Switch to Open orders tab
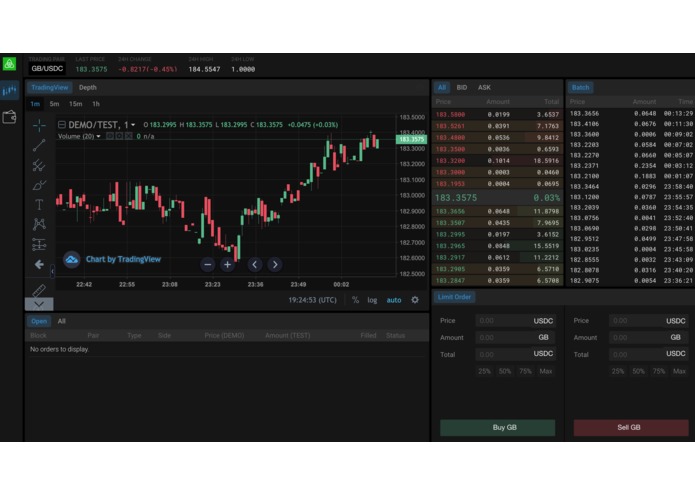695x494 pixels. point(39,321)
